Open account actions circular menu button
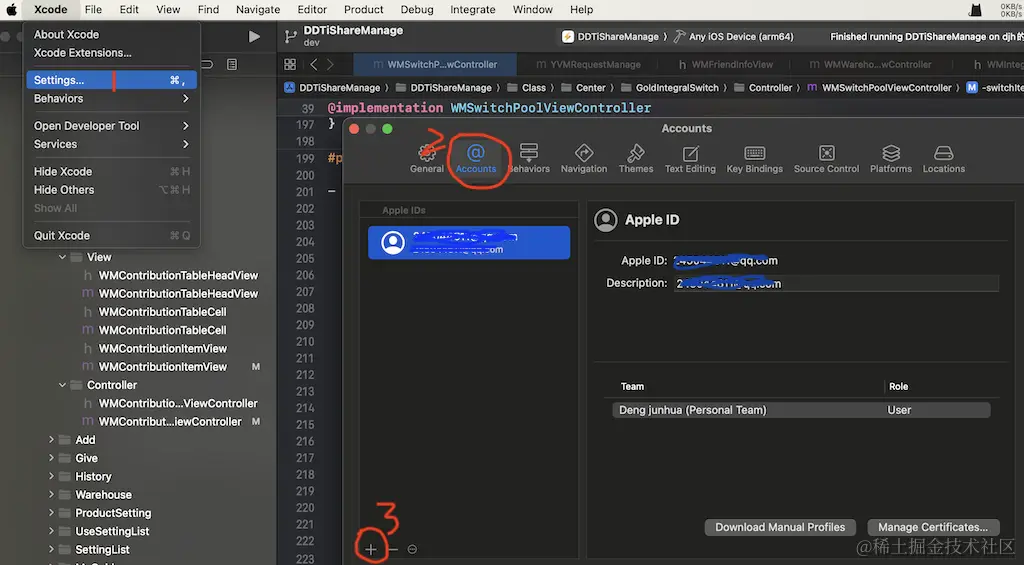 click(412, 549)
